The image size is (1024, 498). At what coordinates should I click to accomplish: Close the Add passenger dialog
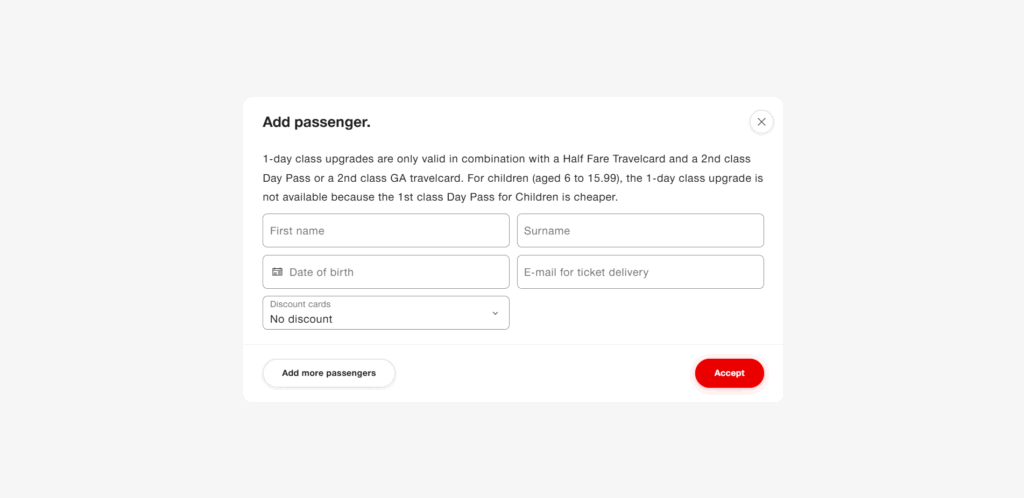[761, 122]
